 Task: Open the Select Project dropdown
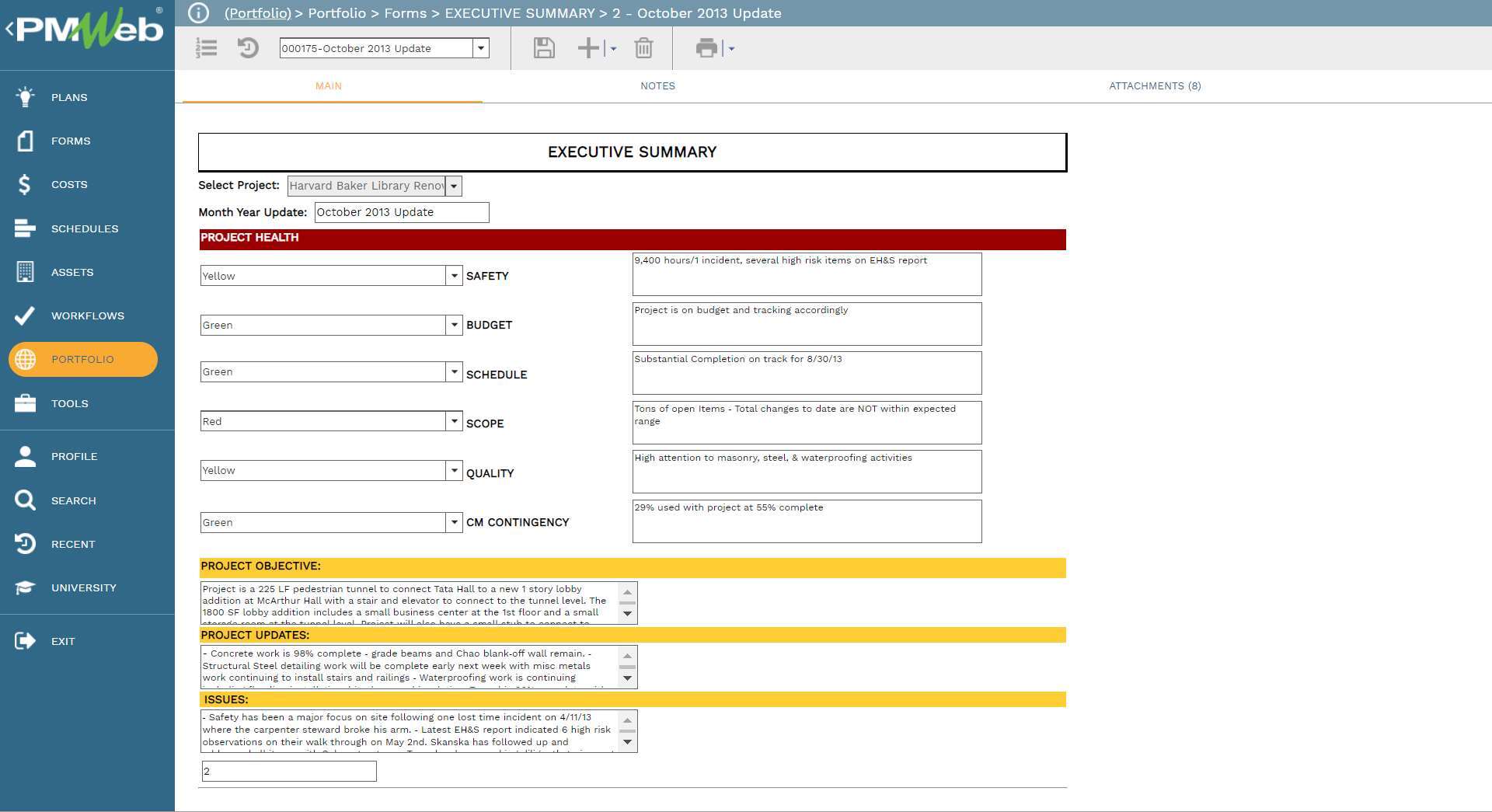point(454,186)
